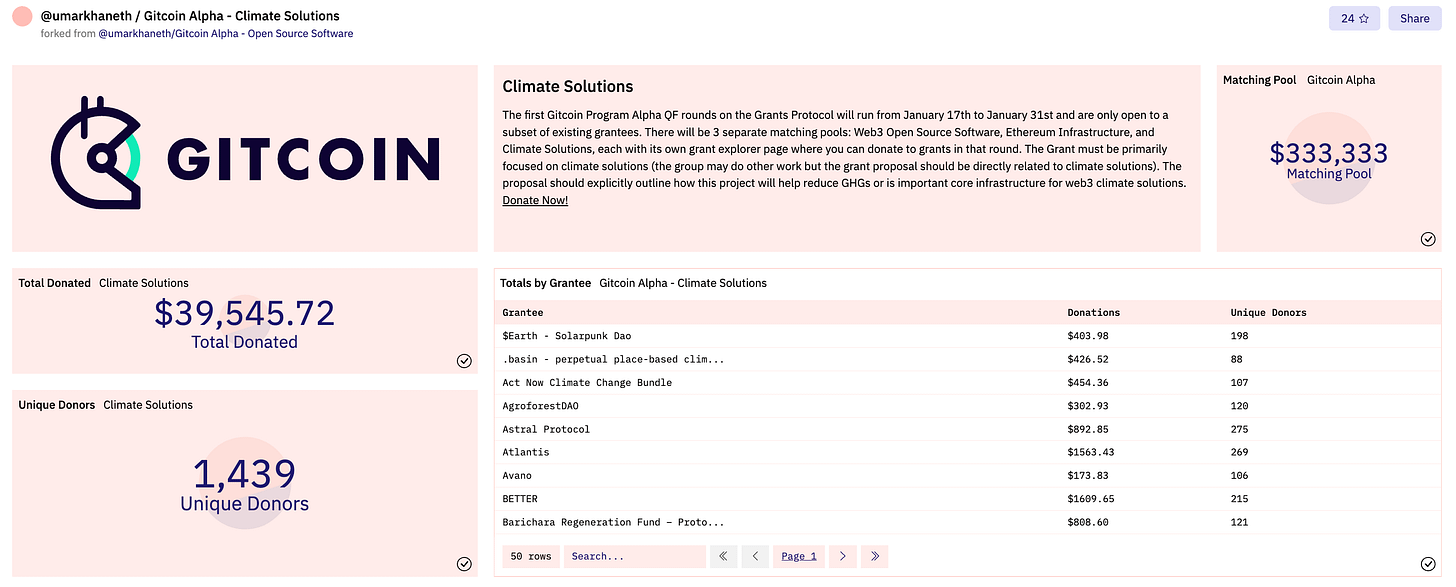Click the dashboard title Gitcoin Alpha - Climate Solutions
This screenshot has width=1456, height=587.
[x=242, y=16]
